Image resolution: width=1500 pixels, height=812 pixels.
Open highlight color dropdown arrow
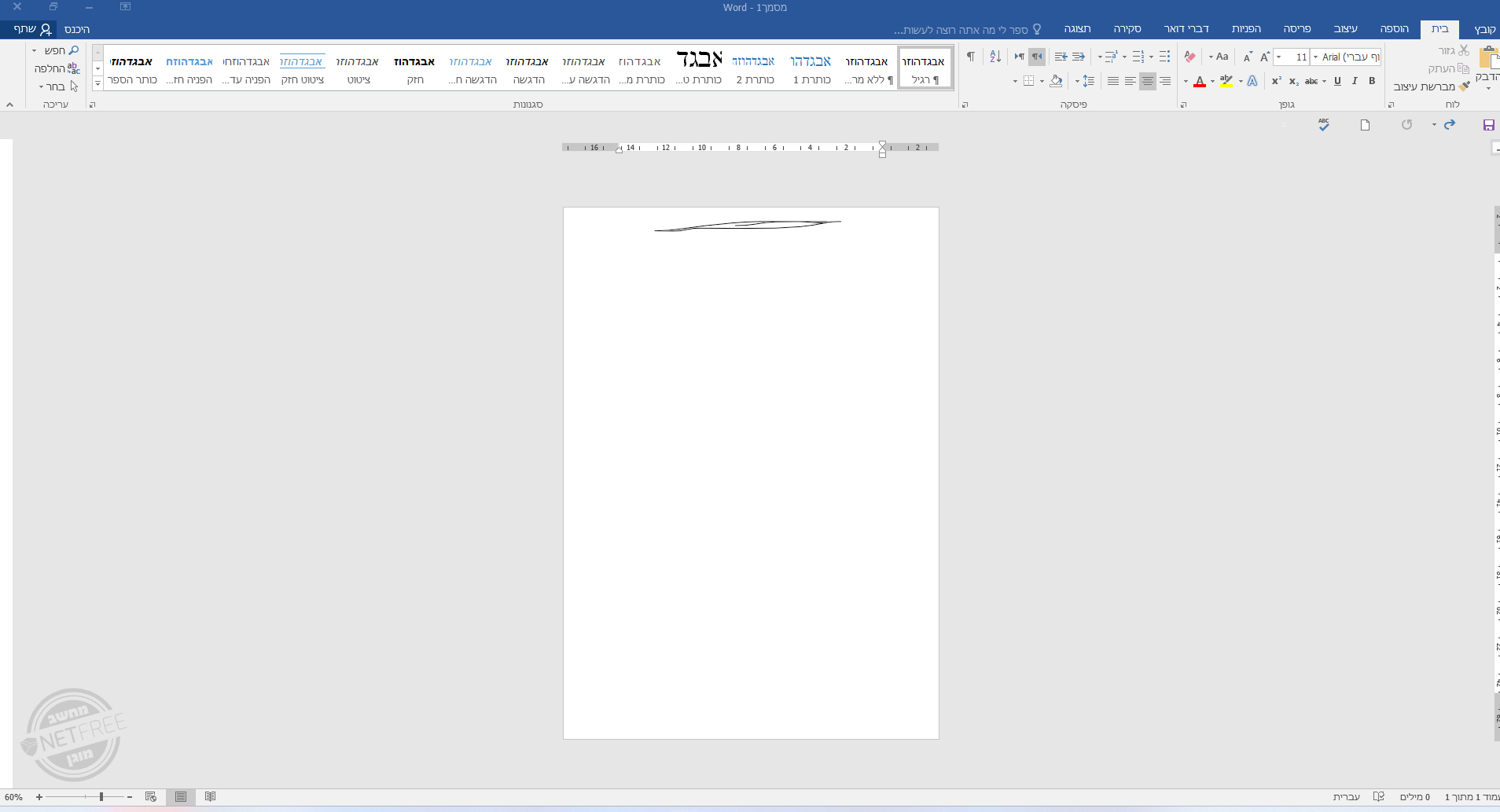[1213, 81]
